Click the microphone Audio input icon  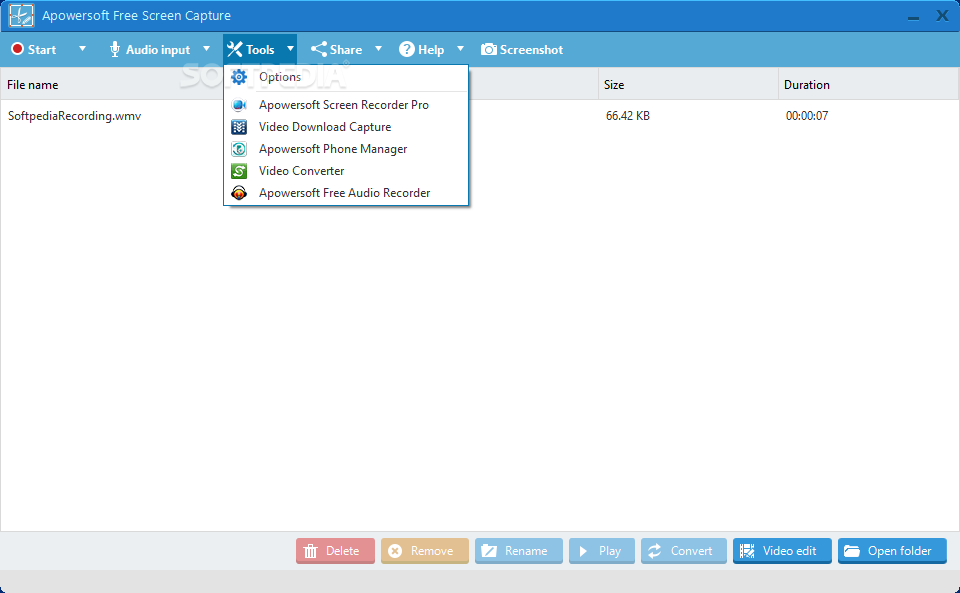[114, 49]
